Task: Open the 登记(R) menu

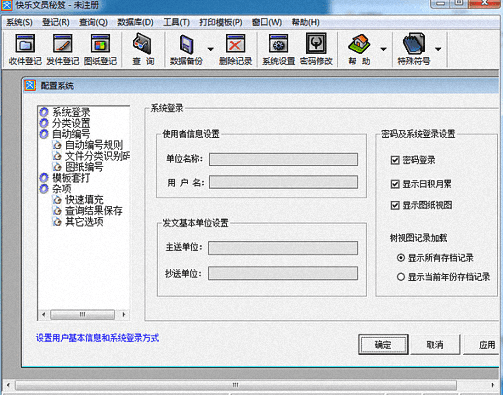Action: click(x=56, y=22)
